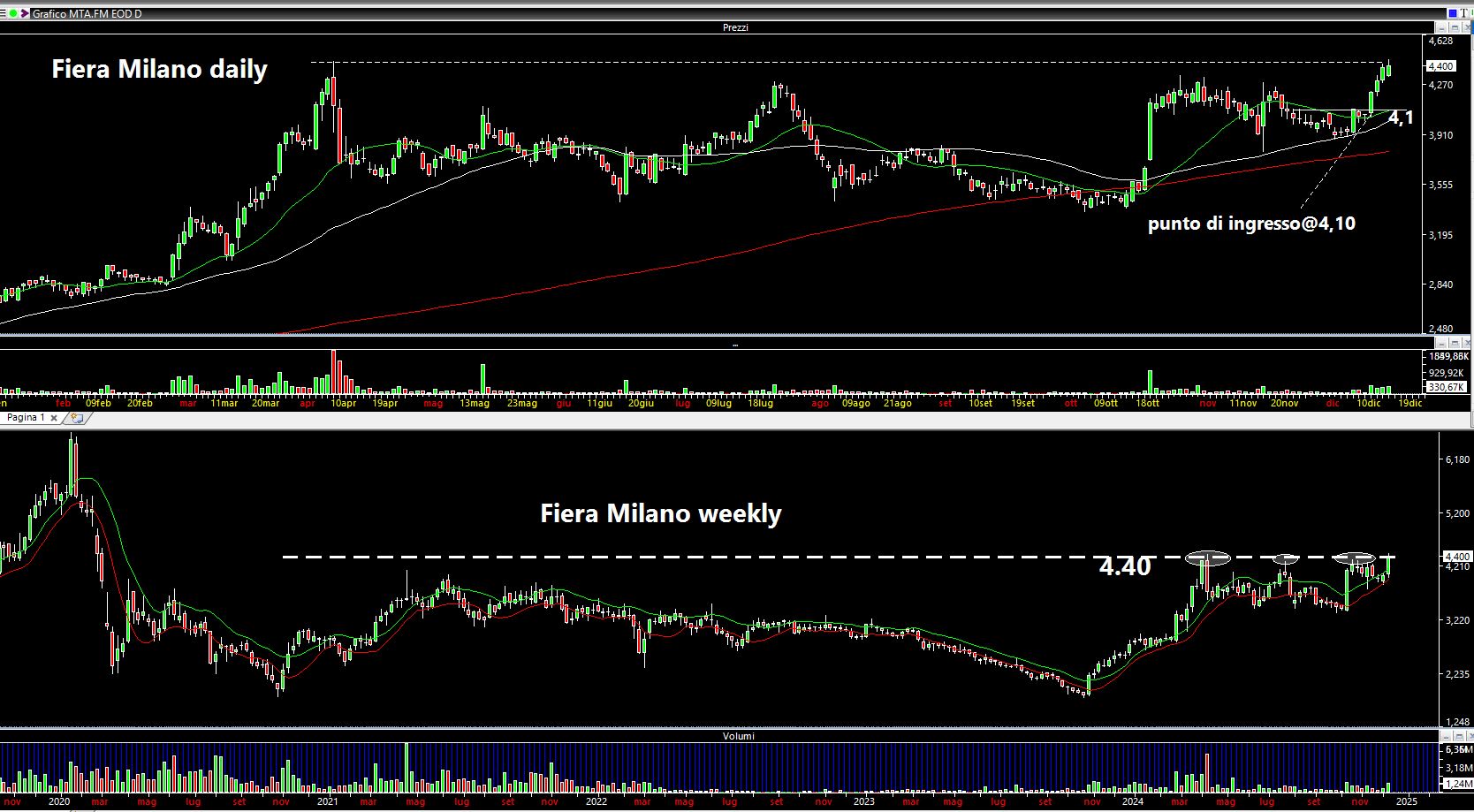The width and height of the screenshot is (1474, 812).
Task: Minimize the daily volume panel
Action: pos(1441,343)
